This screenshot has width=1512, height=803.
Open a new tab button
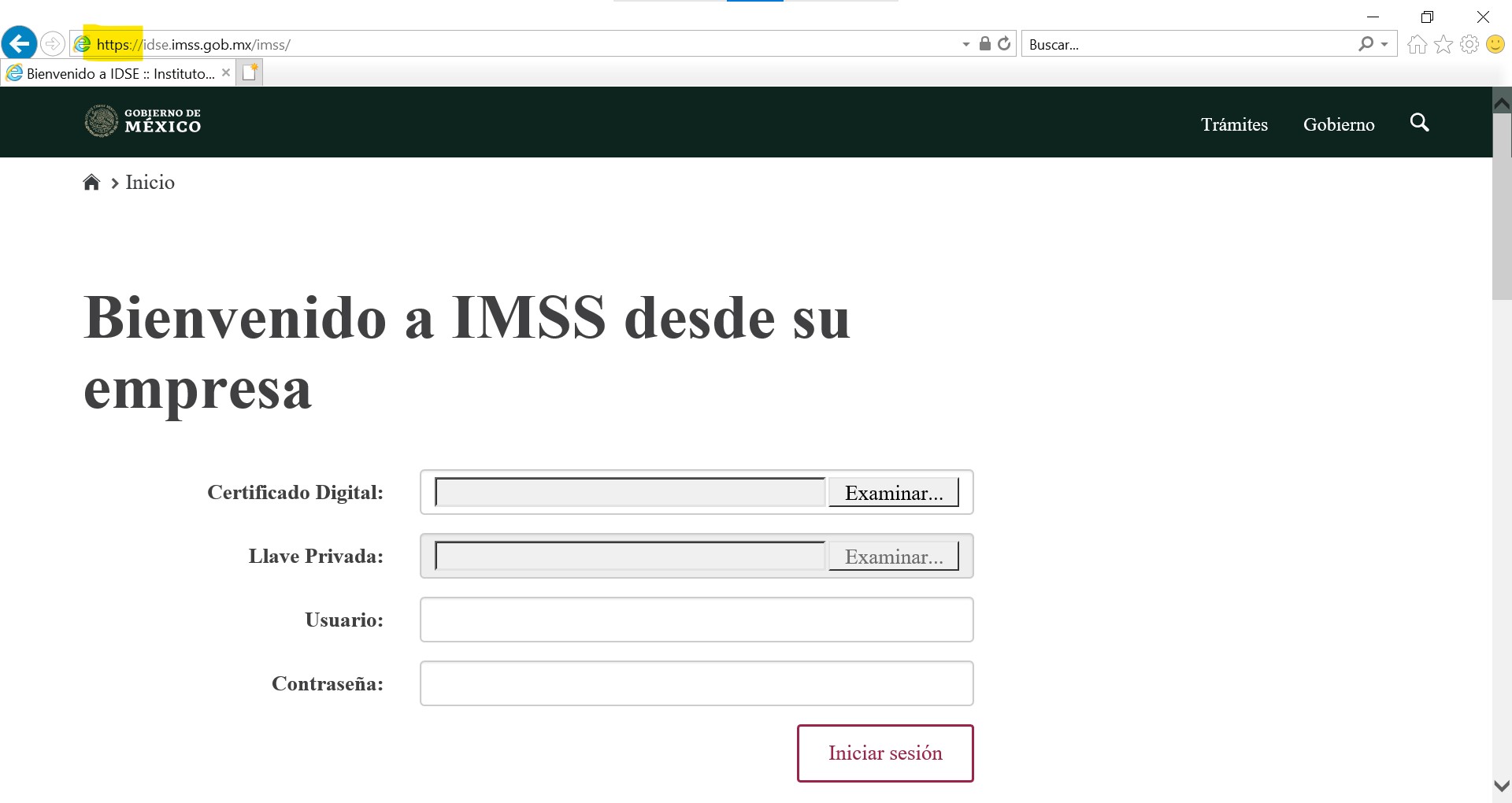coord(250,72)
